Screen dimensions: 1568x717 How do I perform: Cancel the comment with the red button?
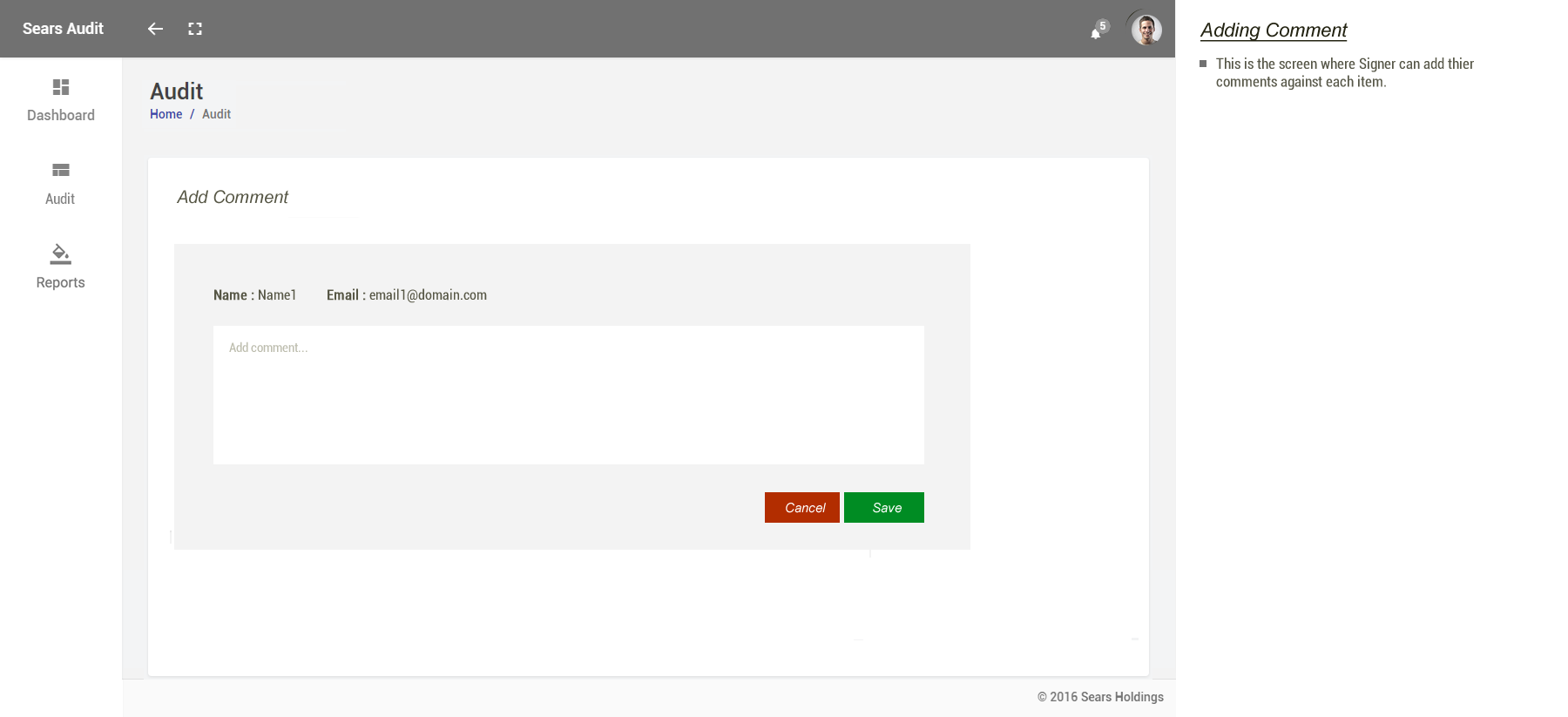click(x=802, y=508)
